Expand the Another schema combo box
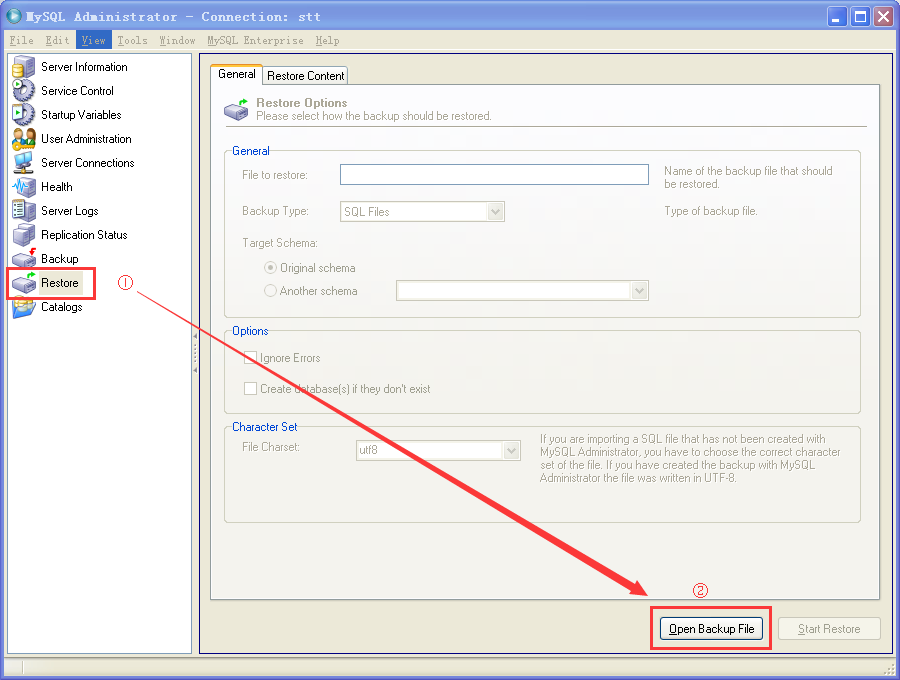This screenshot has width=900, height=680. (x=639, y=291)
